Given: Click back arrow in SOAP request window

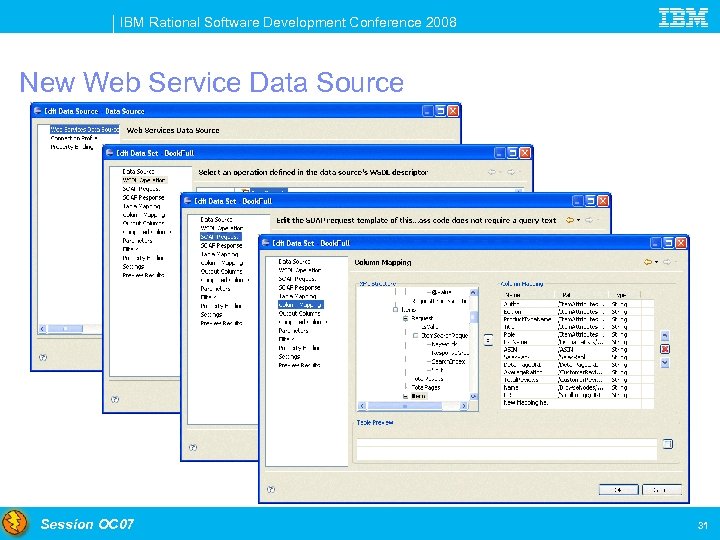Looking at the screenshot, I should pos(570,220).
